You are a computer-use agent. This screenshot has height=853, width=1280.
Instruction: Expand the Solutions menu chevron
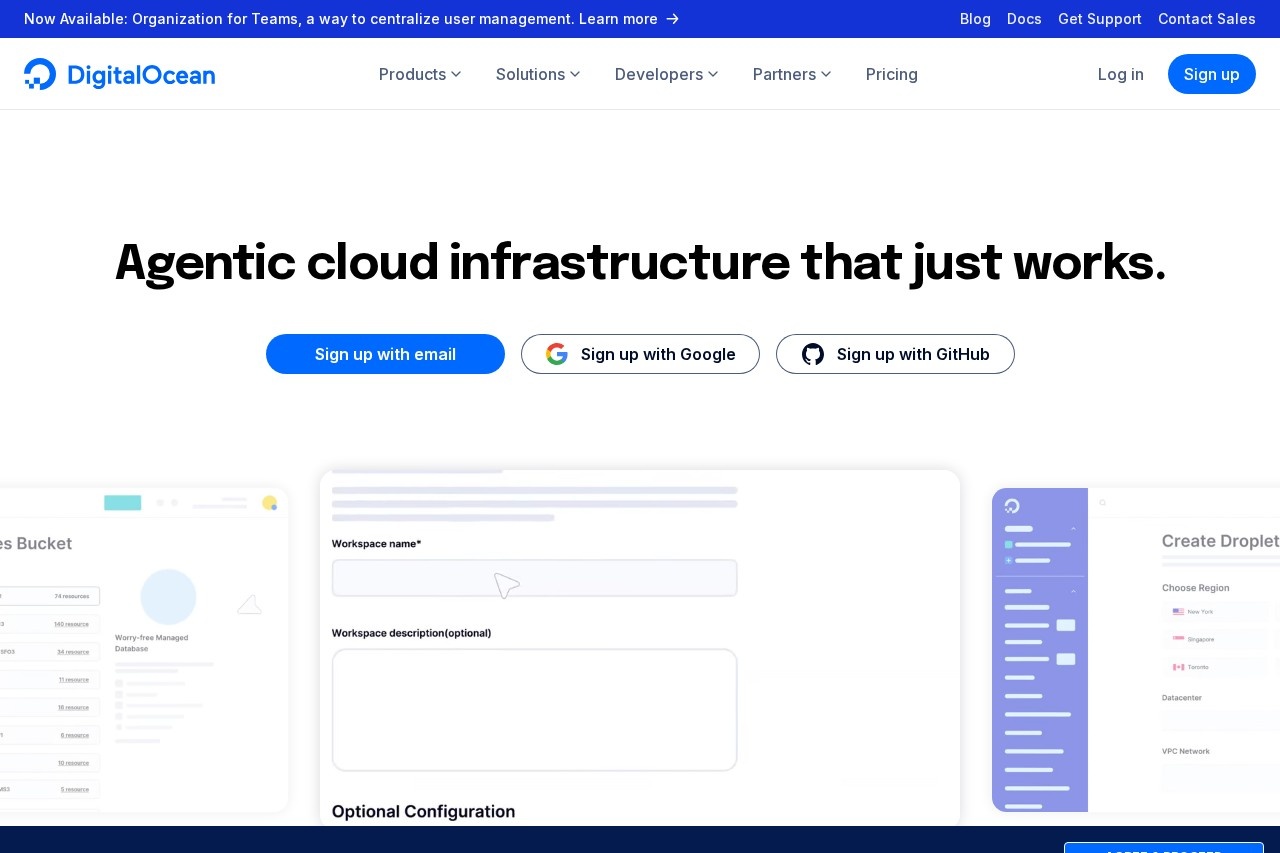pos(575,74)
